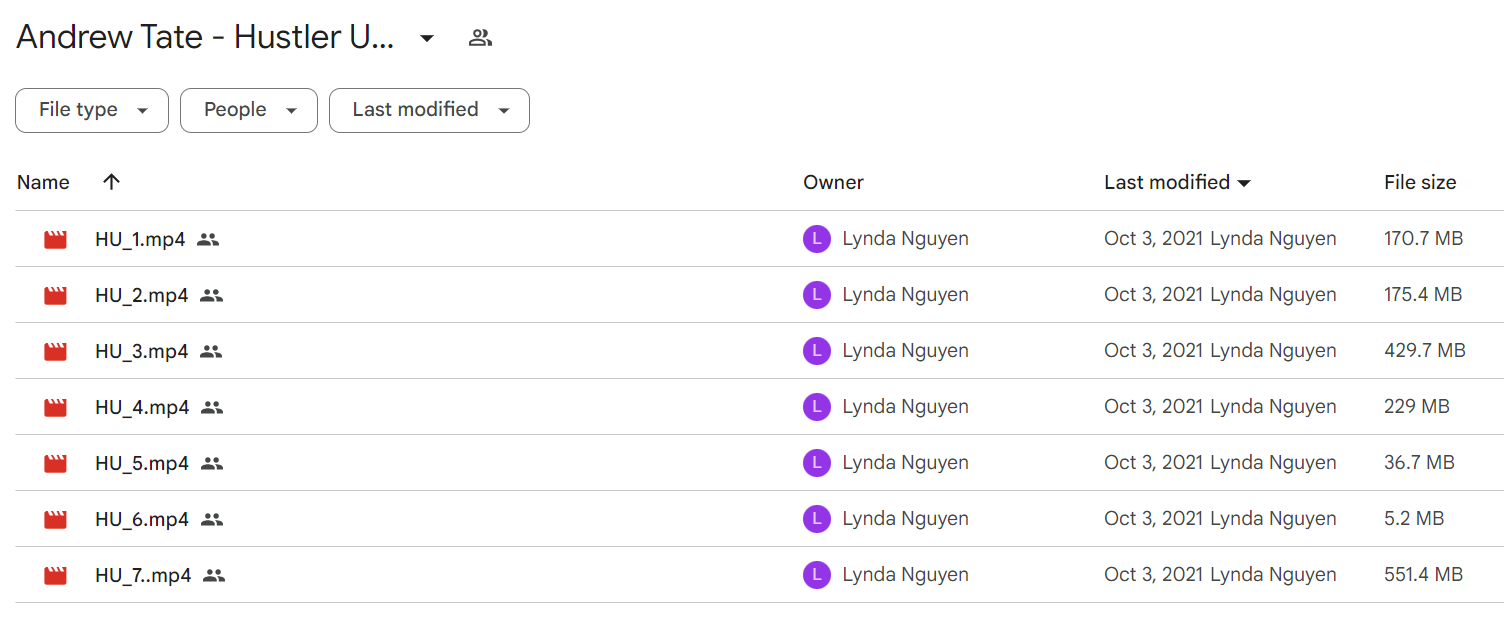Click owner name Lynda Nguyen for HU_4.mp4

pyautogui.click(x=905, y=407)
